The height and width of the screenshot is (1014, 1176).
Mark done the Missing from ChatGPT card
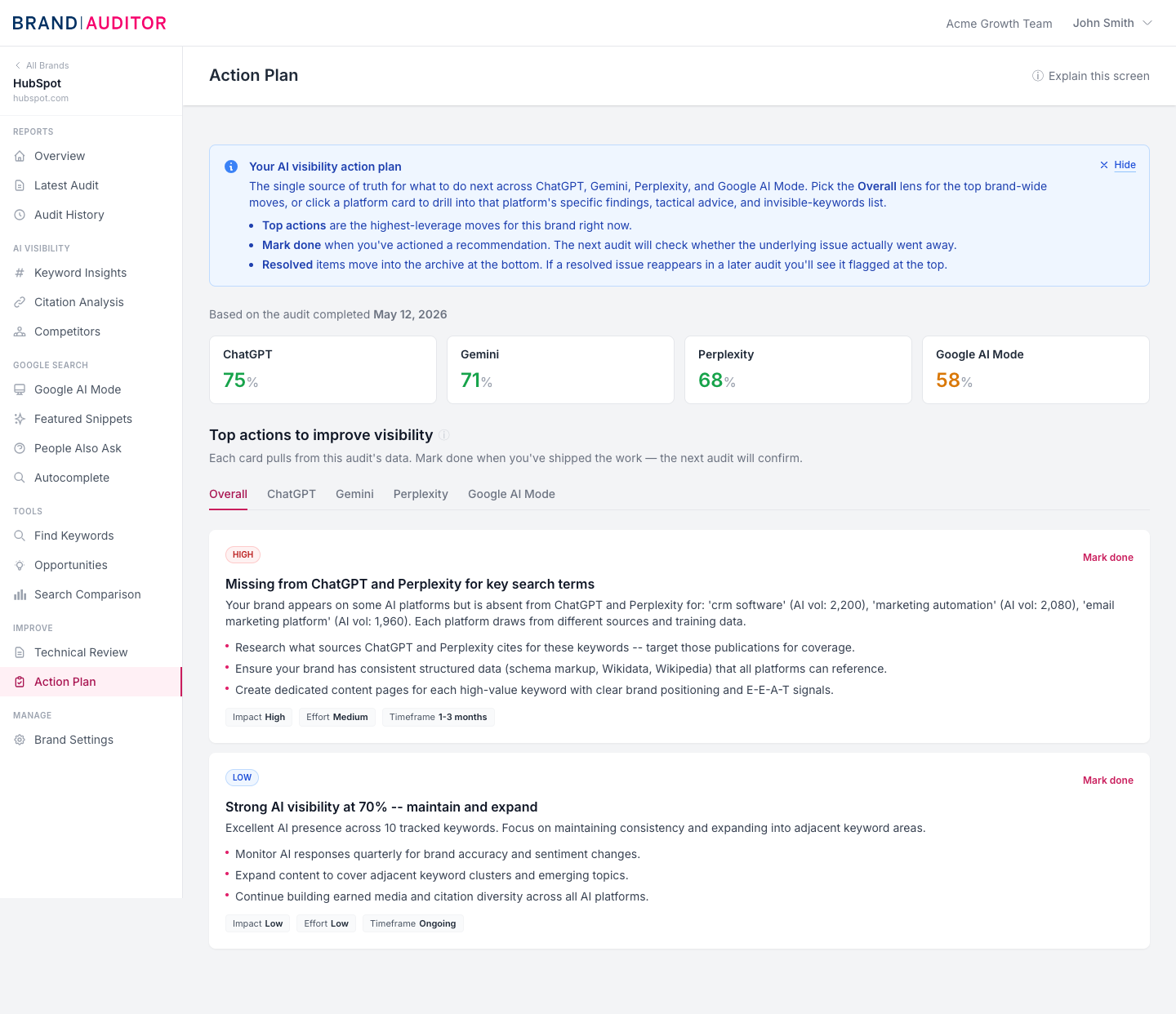coord(1107,558)
